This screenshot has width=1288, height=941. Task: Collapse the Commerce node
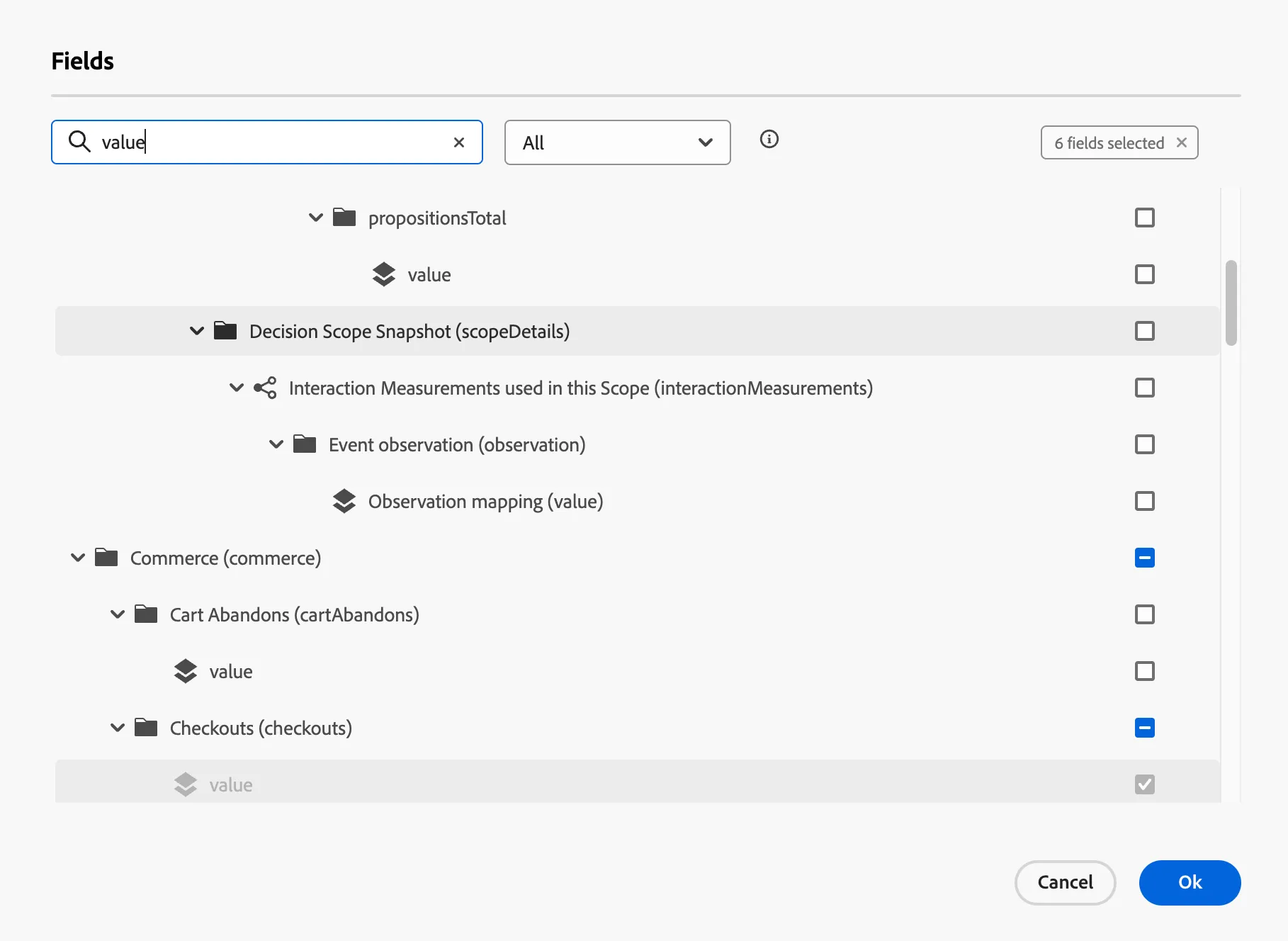[x=78, y=558]
